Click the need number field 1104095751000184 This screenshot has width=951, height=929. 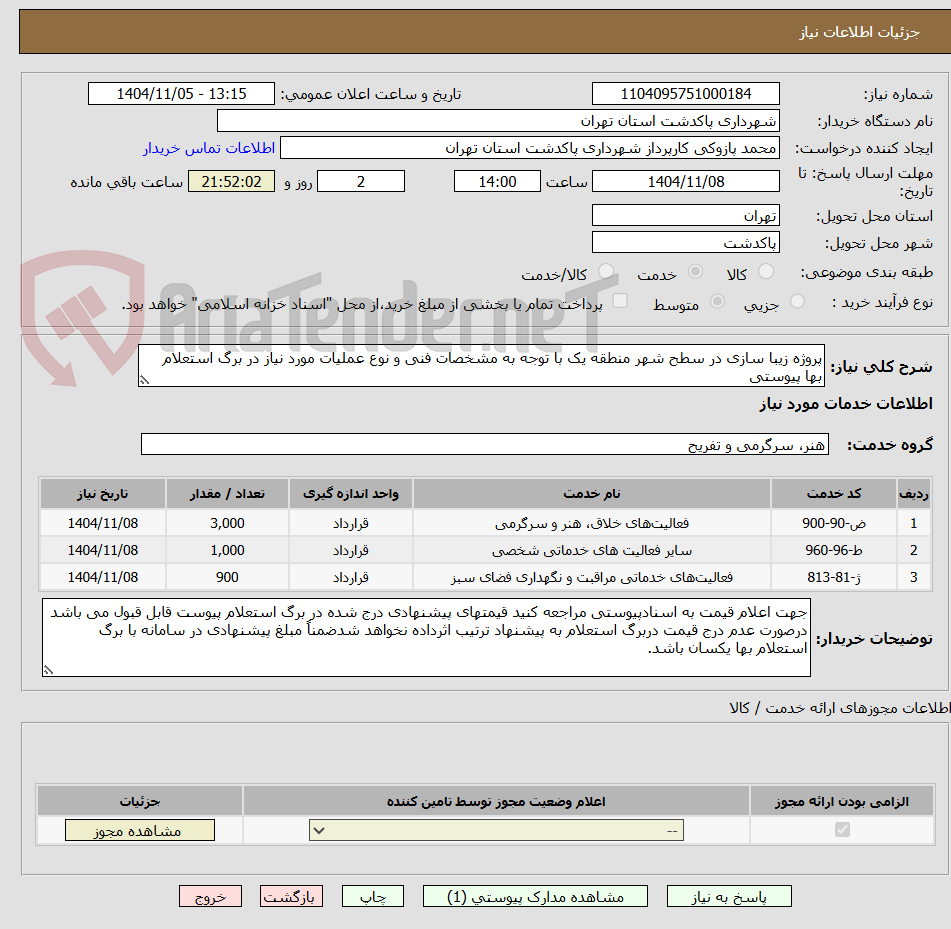(685, 94)
